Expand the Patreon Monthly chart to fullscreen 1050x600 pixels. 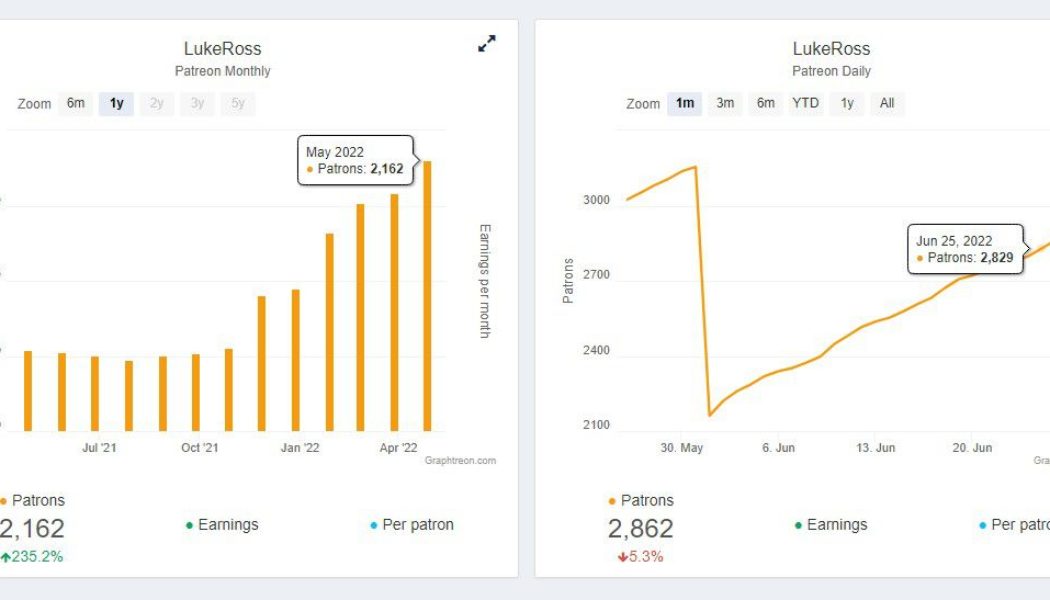point(487,44)
